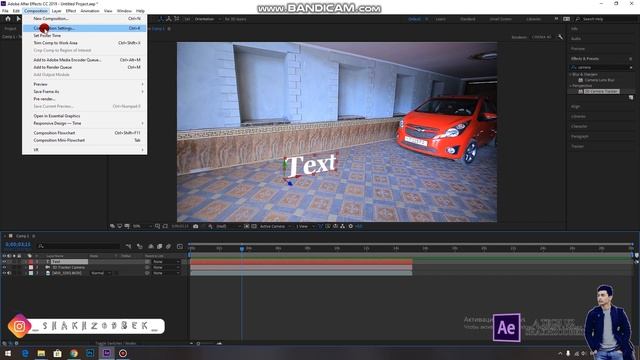Screen dimensions: 640x360
Task: Toggle the frame blending icon in timeline
Action: pos(160,246)
